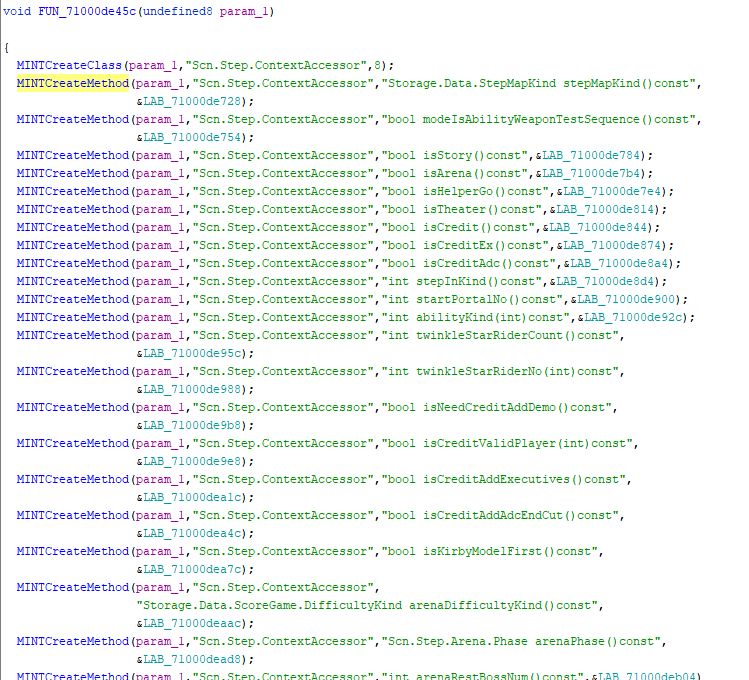Go to label LAB_71000de814

(x=605, y=210)
